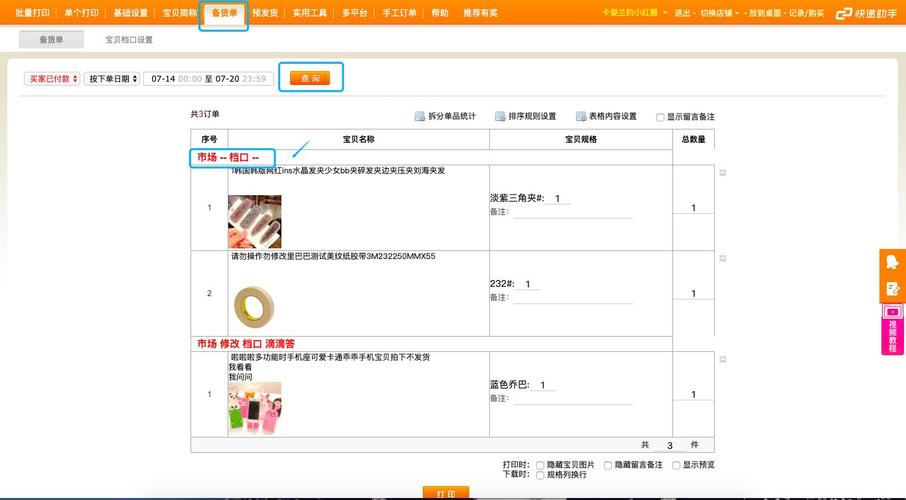The width and height of the screenshot is (906, 500).
Task: Switch to the 备货单 sub-tab
Action: click(x=51, y=39)
